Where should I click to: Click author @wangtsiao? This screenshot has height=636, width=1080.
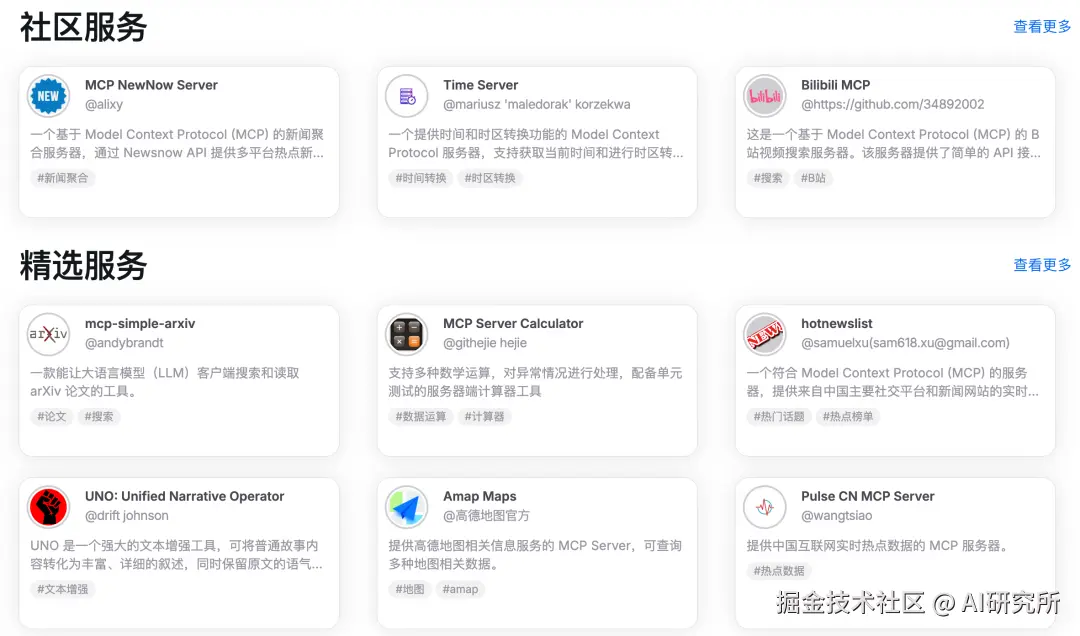coord(837,515)
